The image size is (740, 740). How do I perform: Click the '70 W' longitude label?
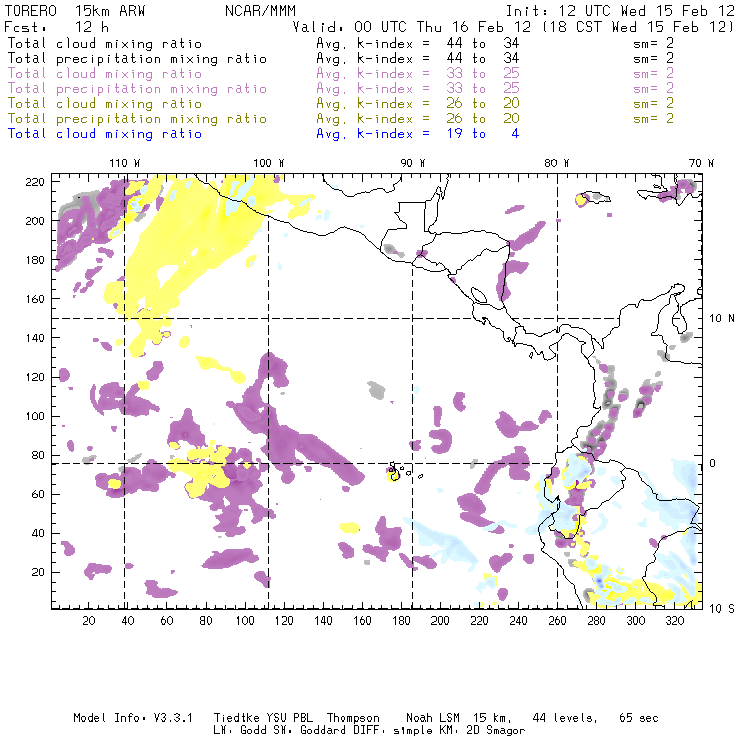pyautogui.click(x=701, y=163)
